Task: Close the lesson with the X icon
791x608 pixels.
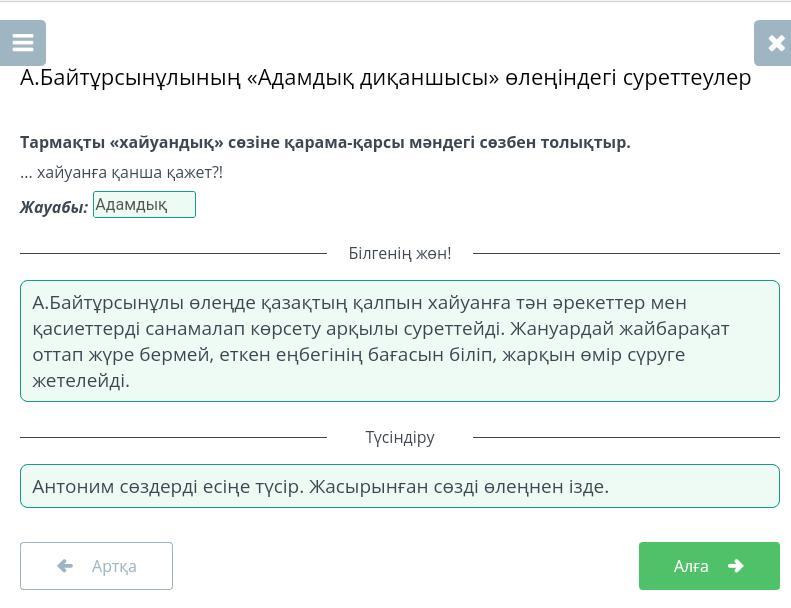Action: point(773,43)
